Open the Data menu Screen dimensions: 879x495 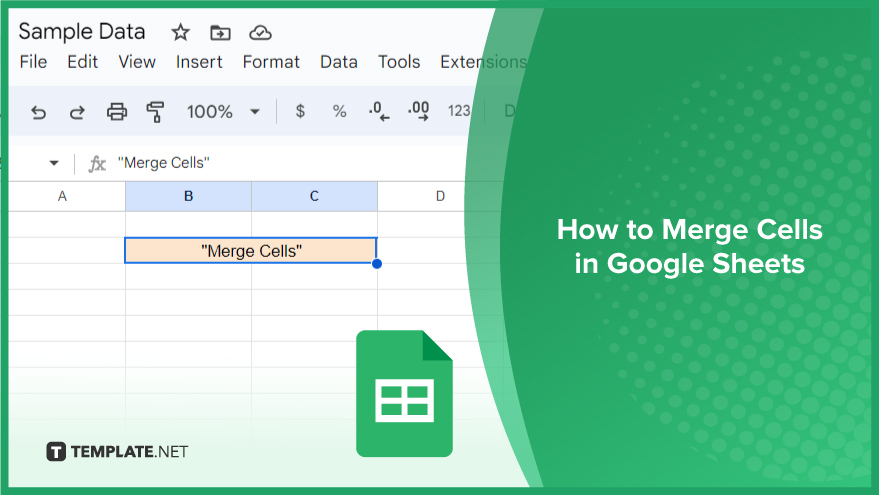[x=339, y=62]
